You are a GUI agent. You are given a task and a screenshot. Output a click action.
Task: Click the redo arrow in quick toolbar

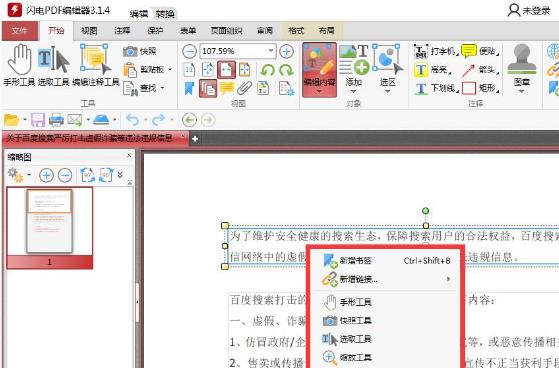click(x=159, y=120)
